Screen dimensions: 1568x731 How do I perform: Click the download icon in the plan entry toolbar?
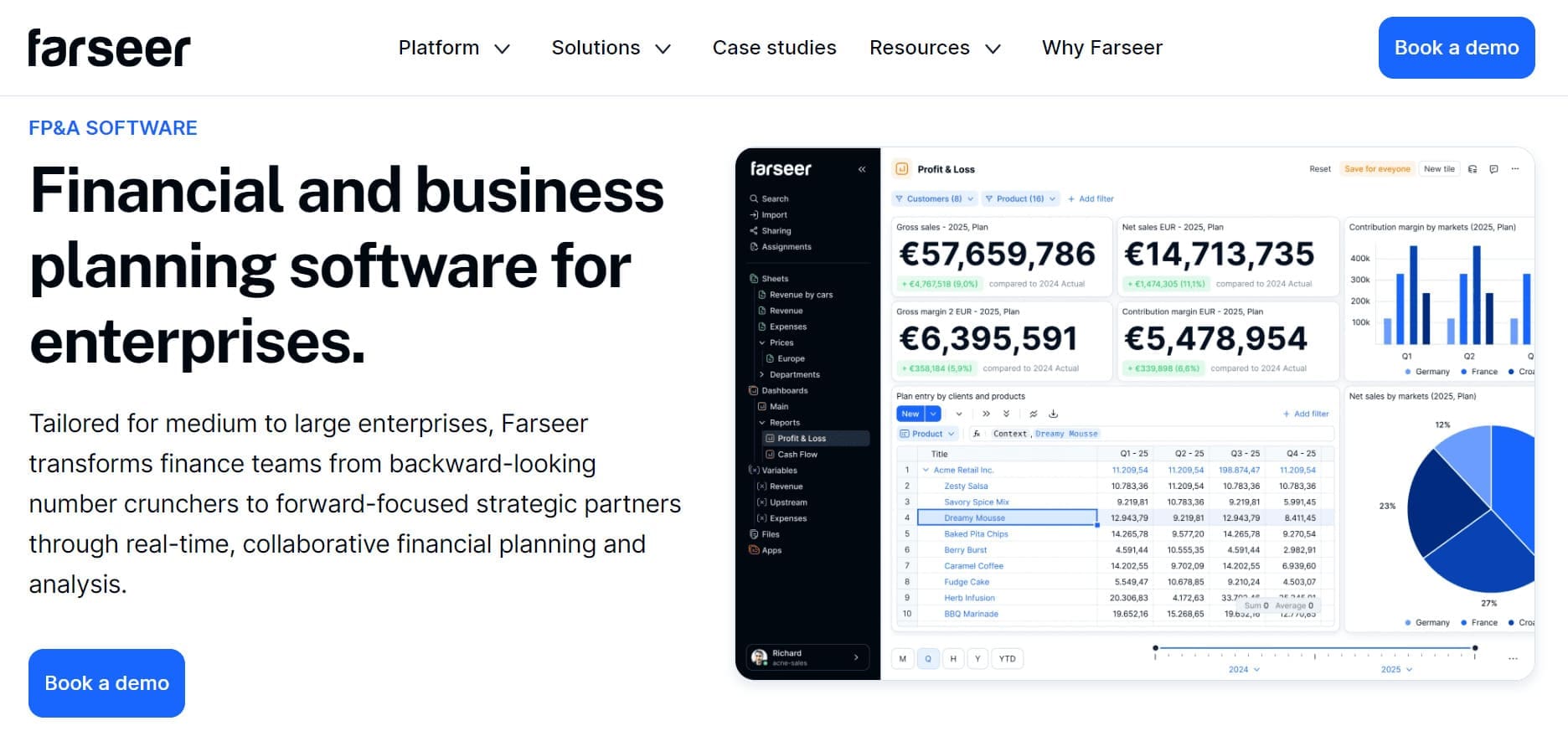[x=1054, y=414]
